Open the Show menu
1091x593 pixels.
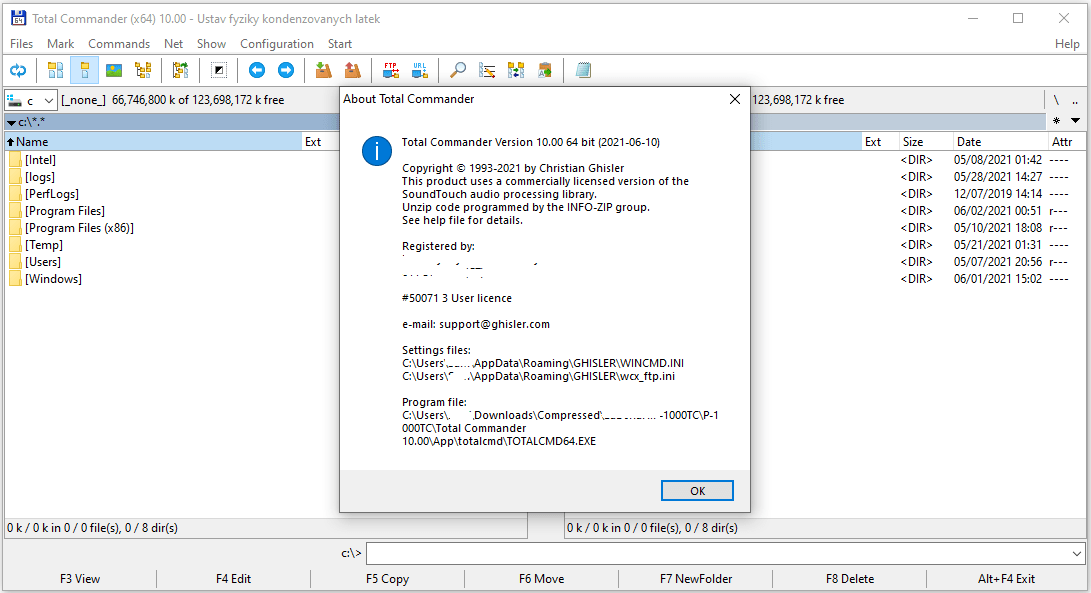coord(211,44)
